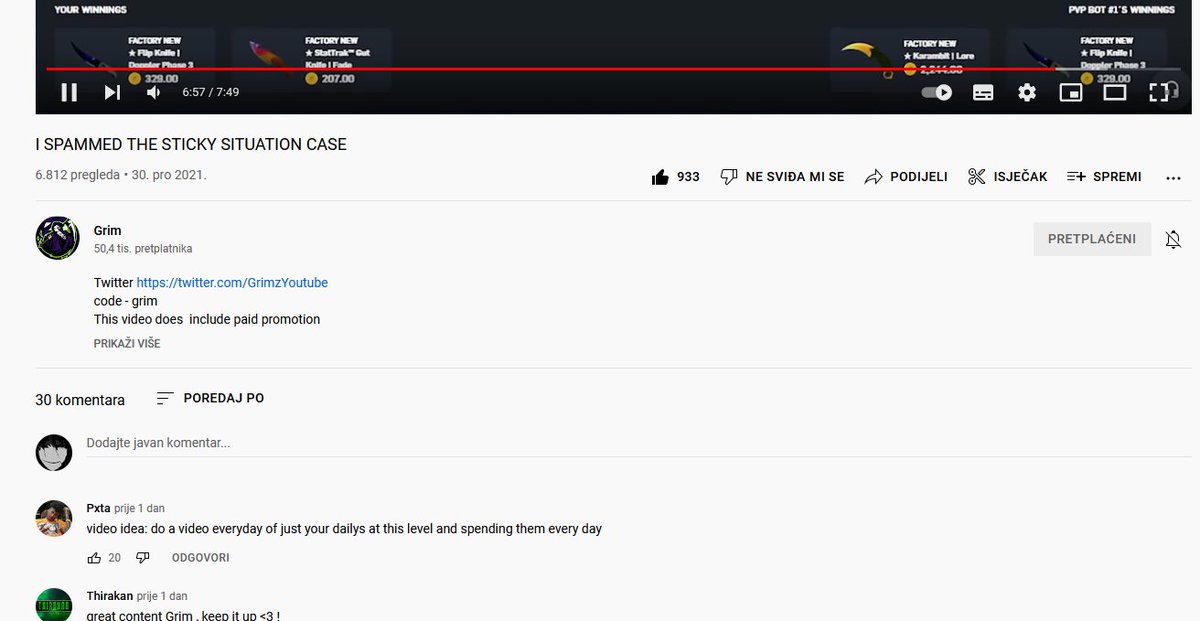Like the video with 933 likes
Viewport: 1200px width, 621px height.
(x=676, y=176)
